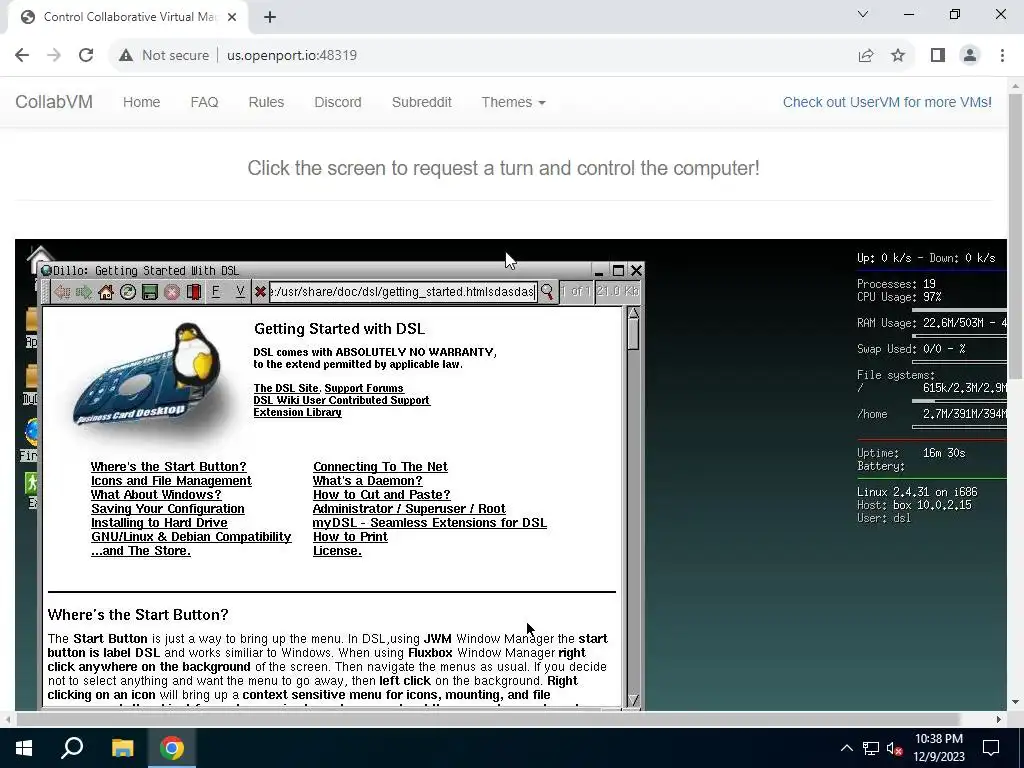Open Chrome profile avatar icon

tap(970, 56)
